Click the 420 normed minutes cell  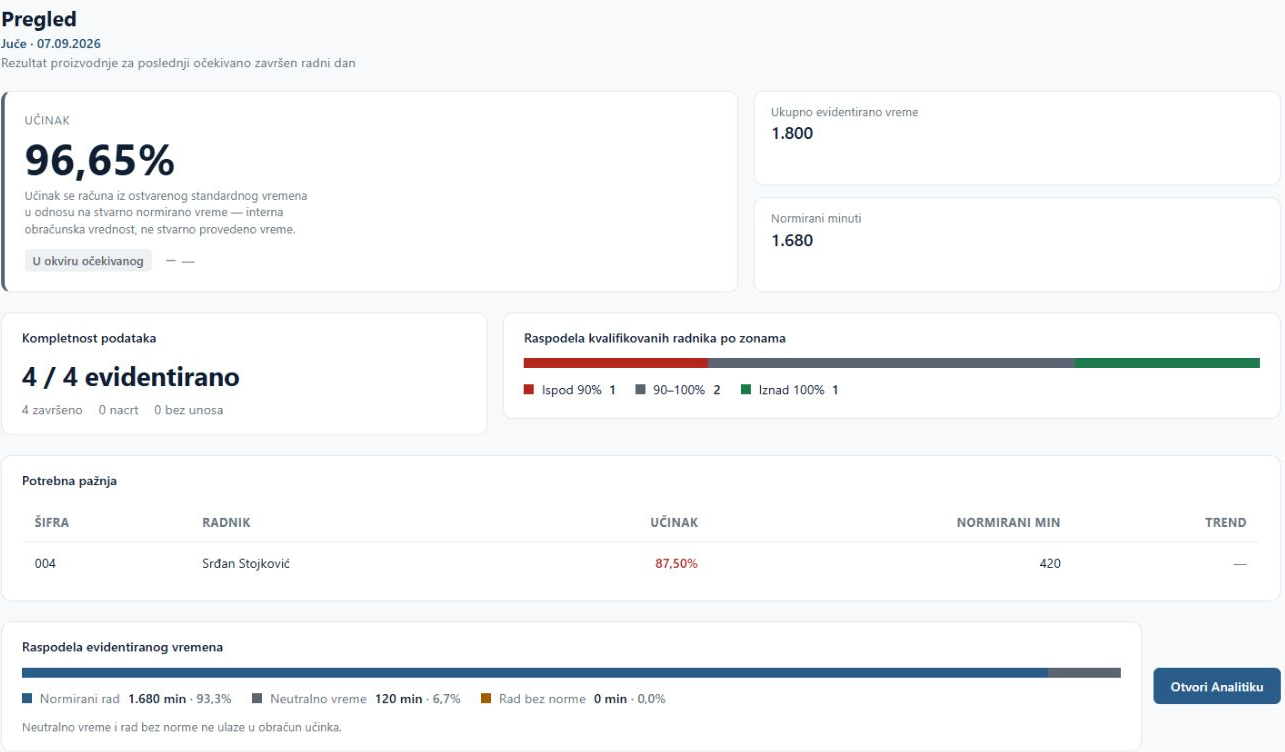1050,564
